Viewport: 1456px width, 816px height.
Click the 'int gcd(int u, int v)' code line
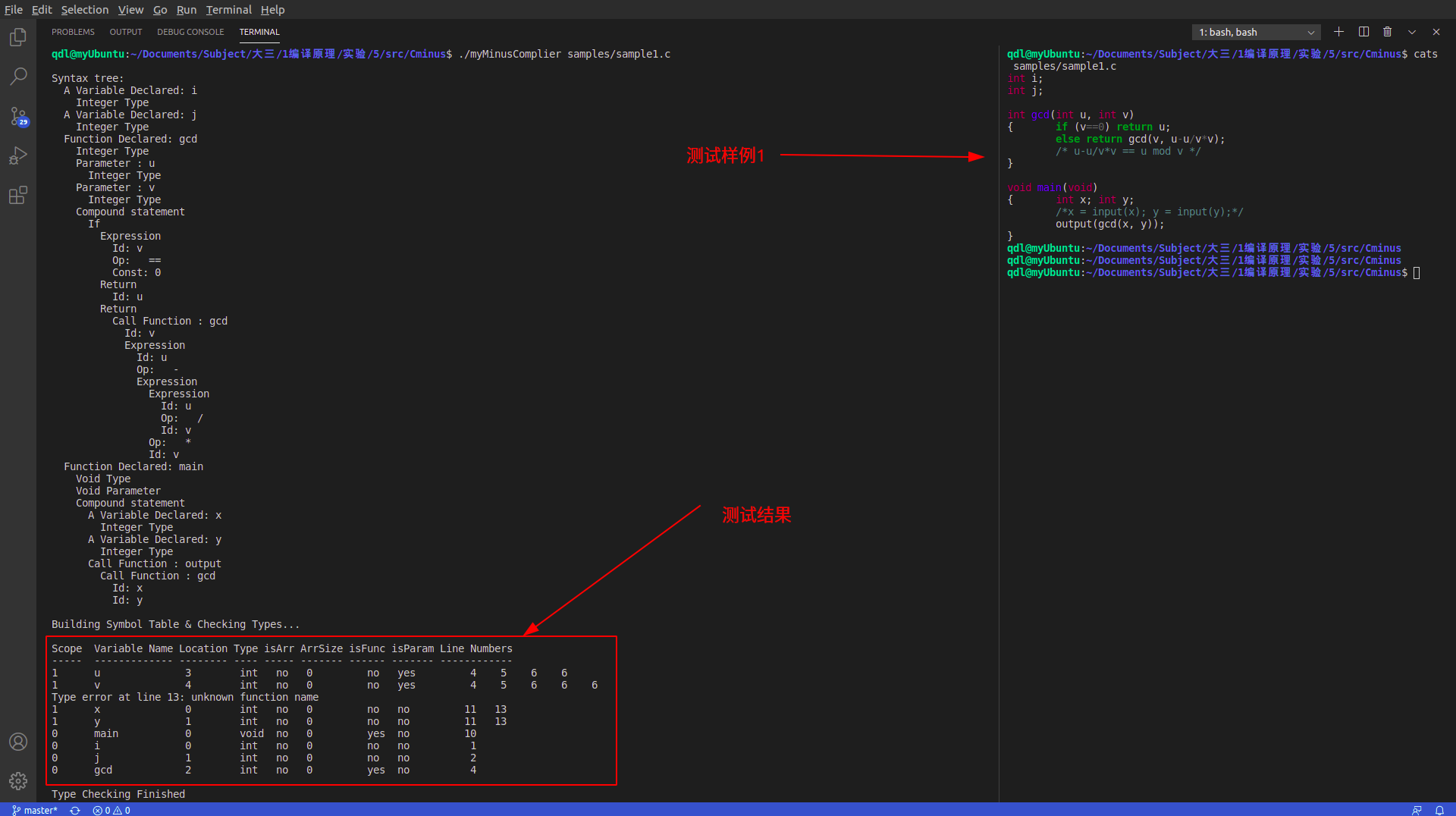click(1071, 115)
